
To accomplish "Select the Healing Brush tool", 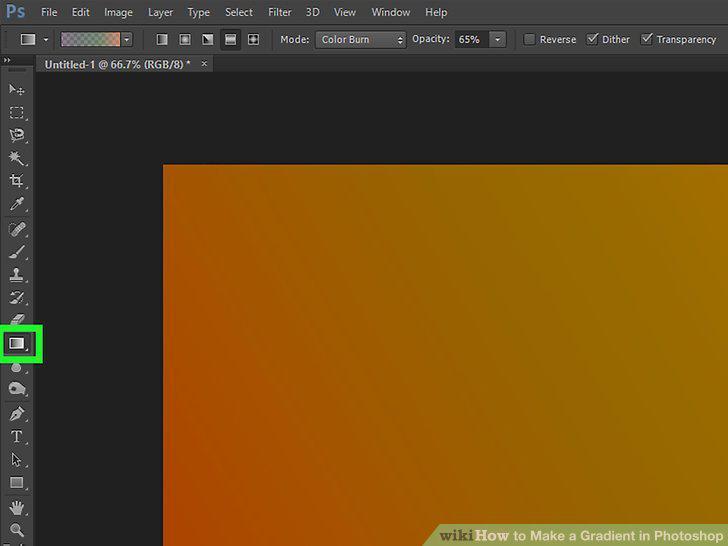I will coord(17,230).
